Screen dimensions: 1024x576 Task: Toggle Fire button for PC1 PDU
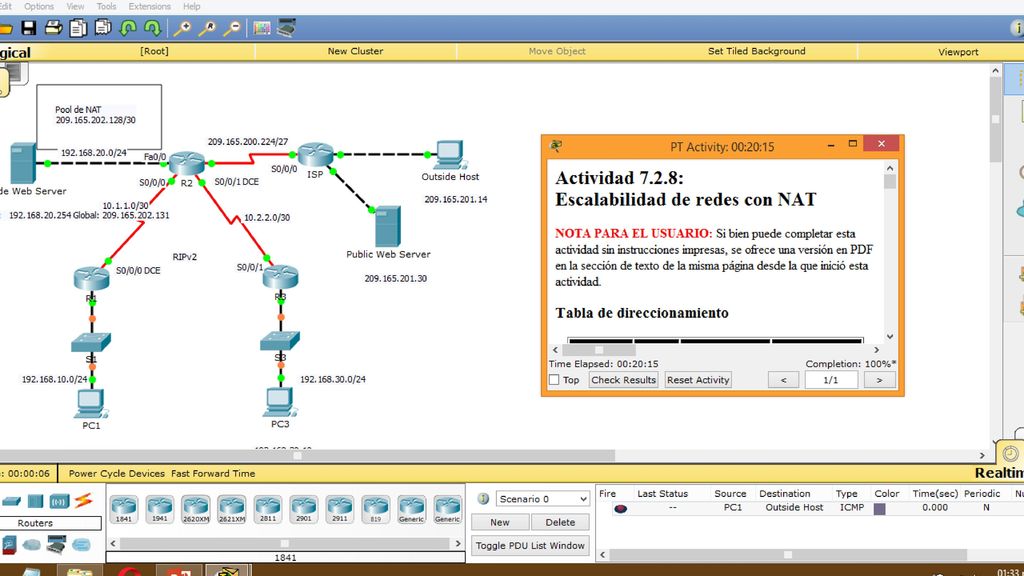tap(620, 508)
